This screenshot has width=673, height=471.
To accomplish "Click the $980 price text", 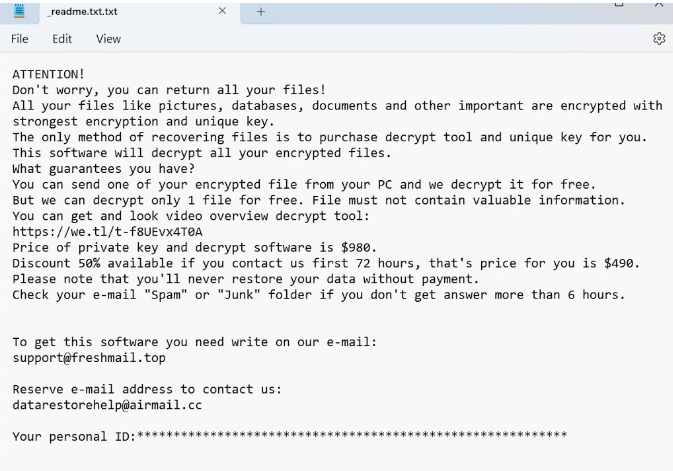I will [x=355, y=248].
